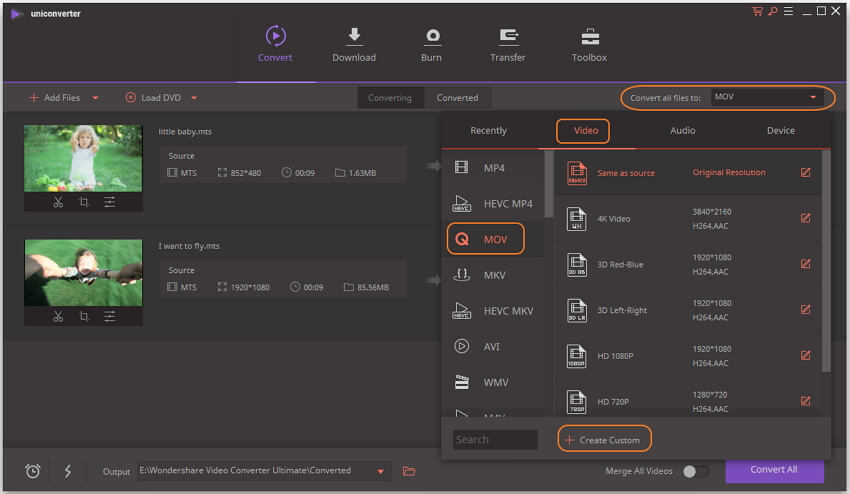Toggle Merge All Videos switch
850x494 pixels.
point(696,471)
